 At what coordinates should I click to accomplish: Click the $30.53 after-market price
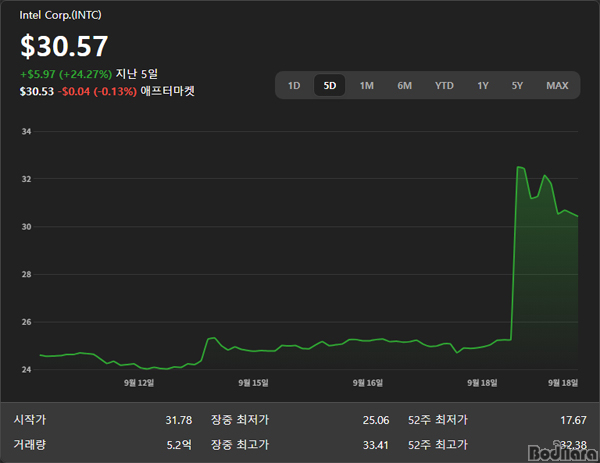[x=37, y=91]
